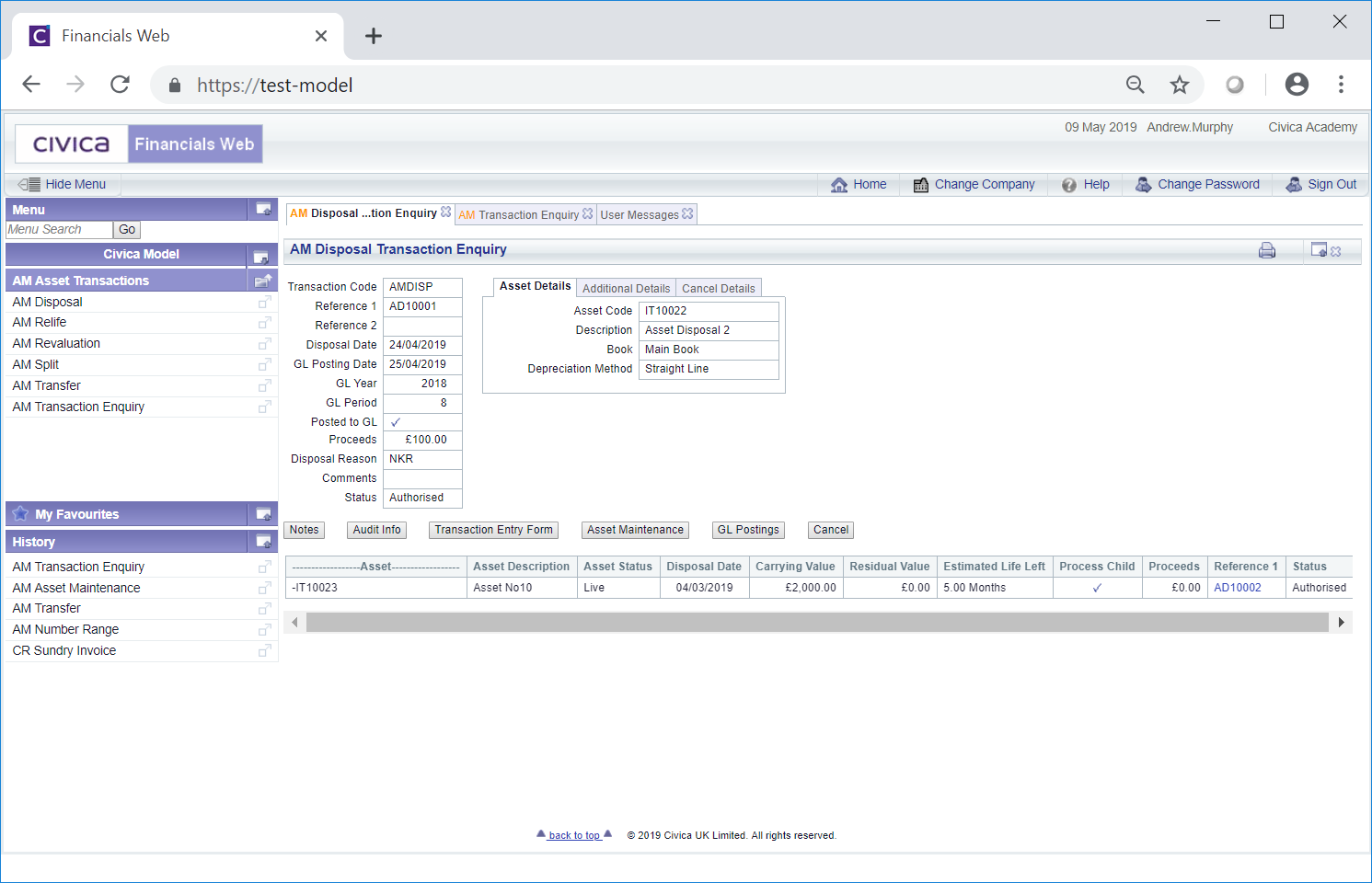Collapse the Menu panel icon
This screenshot has height=883, width=1372.
263,210
